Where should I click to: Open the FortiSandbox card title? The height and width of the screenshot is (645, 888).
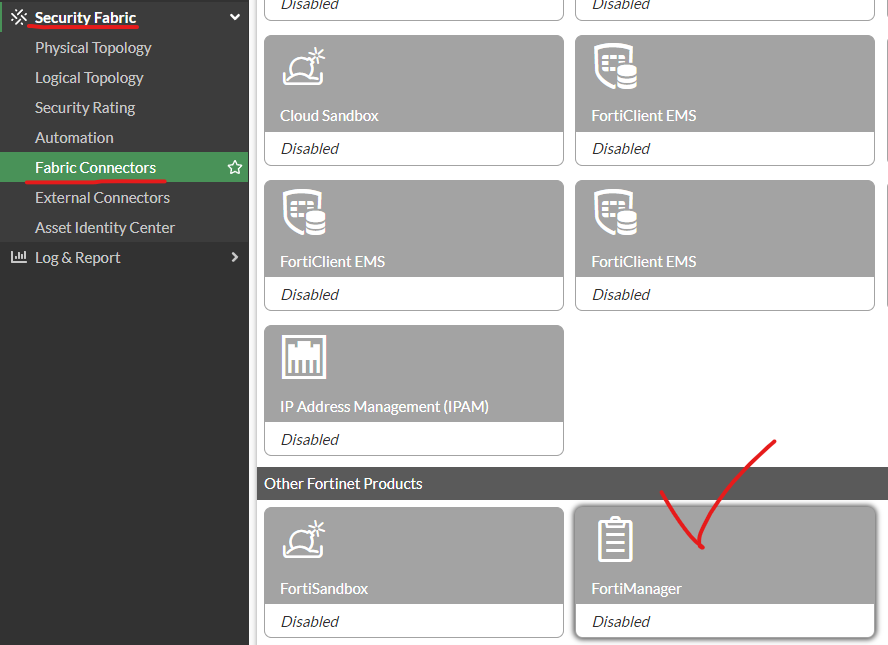[x=324, y=589]
